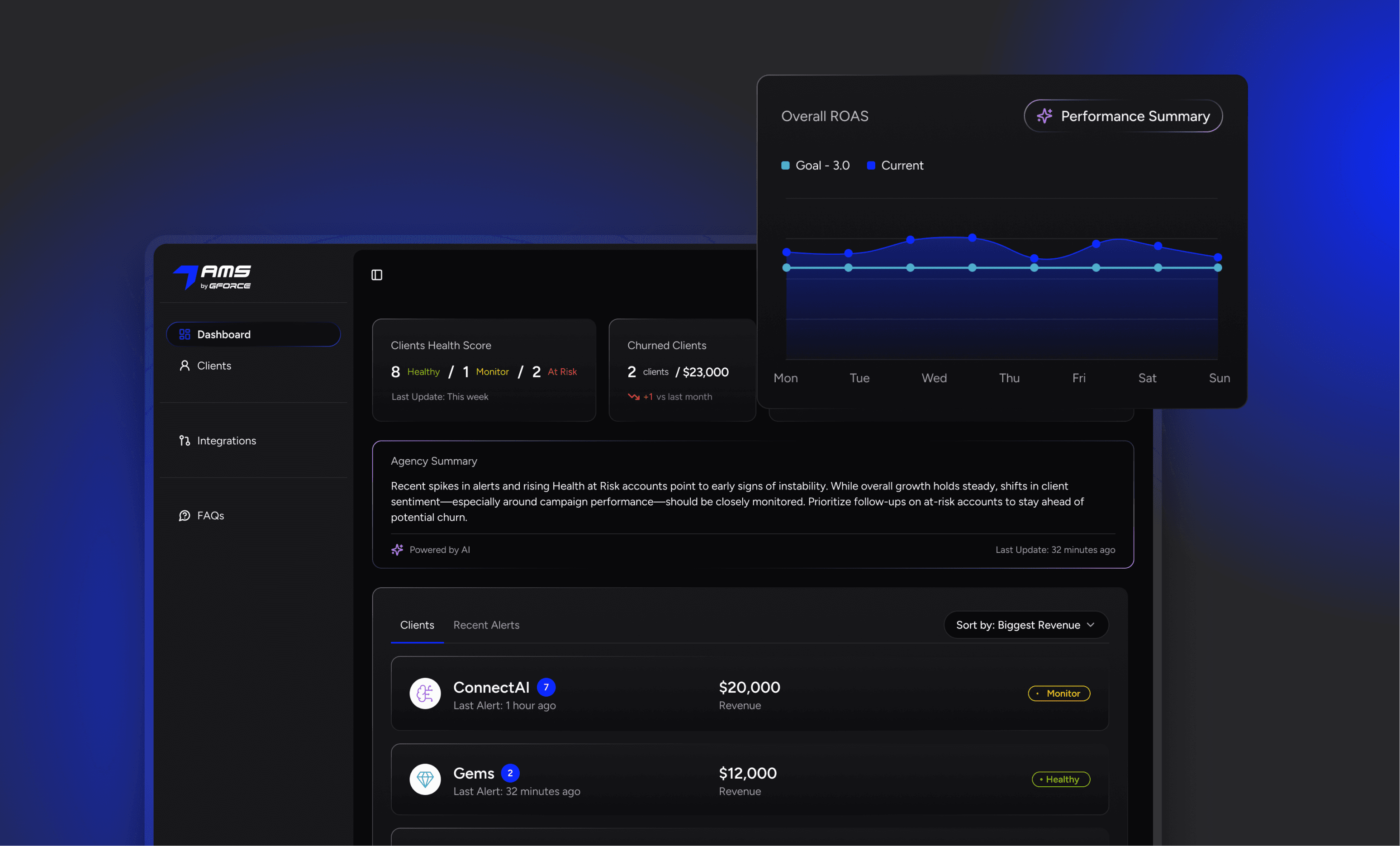Click the 2 At Risk count

[x=555, y=371]
